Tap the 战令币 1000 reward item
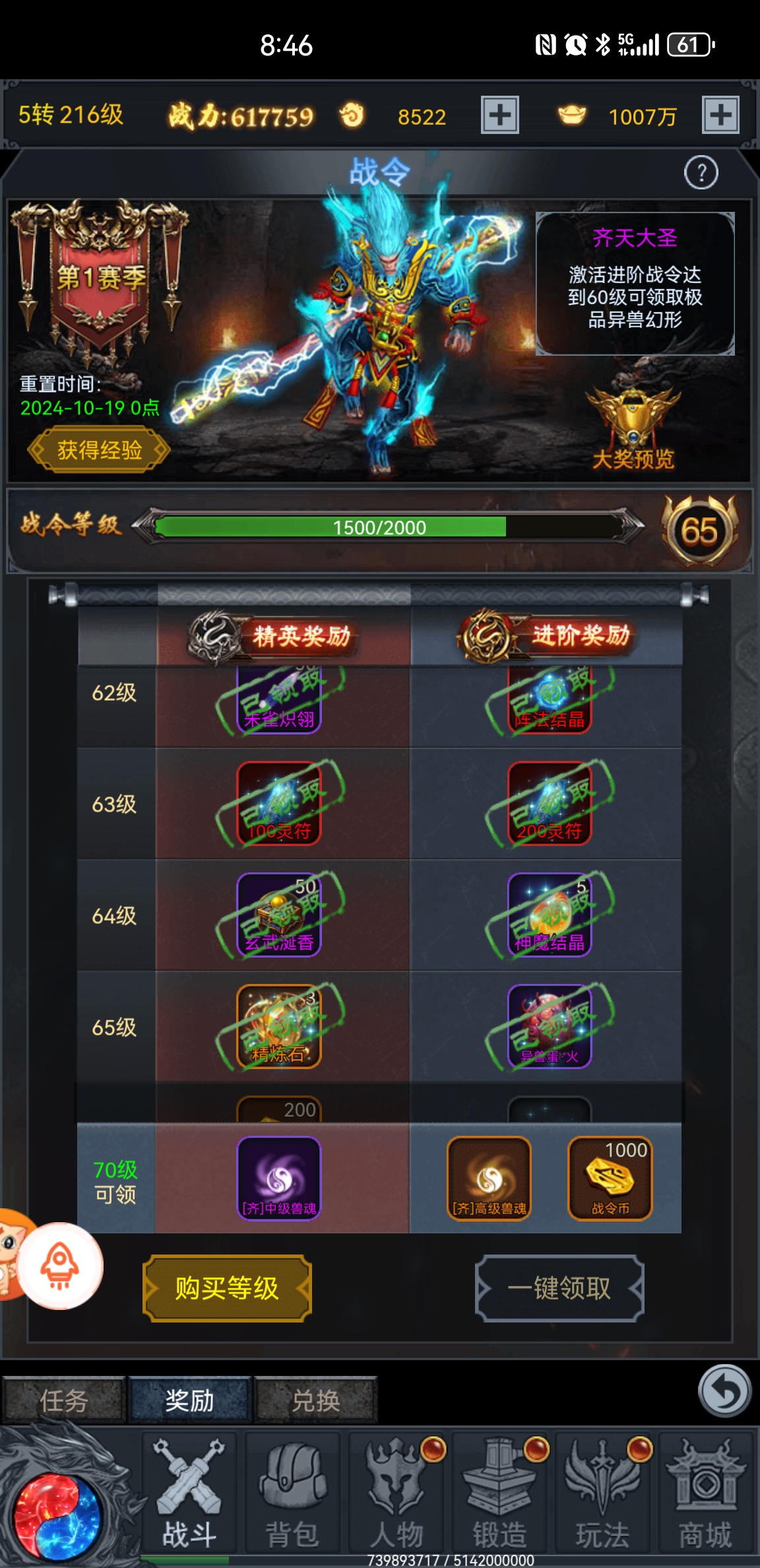The height and width of the screenshot is (1568, 760). pyautogui.click(x=610, y=1178)
